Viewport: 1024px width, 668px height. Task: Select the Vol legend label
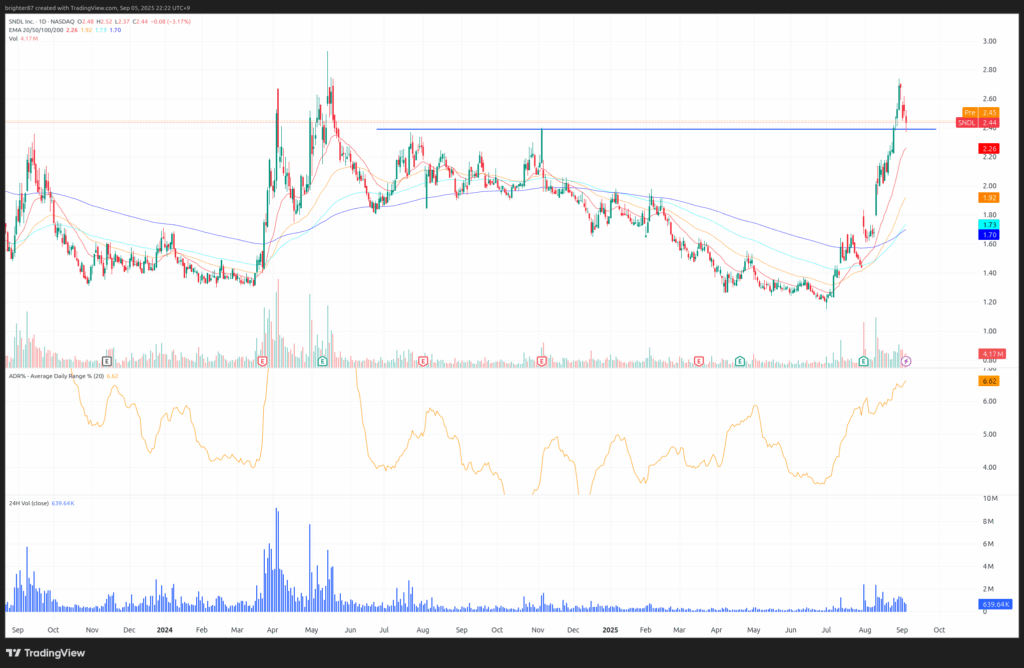point(13,39)
